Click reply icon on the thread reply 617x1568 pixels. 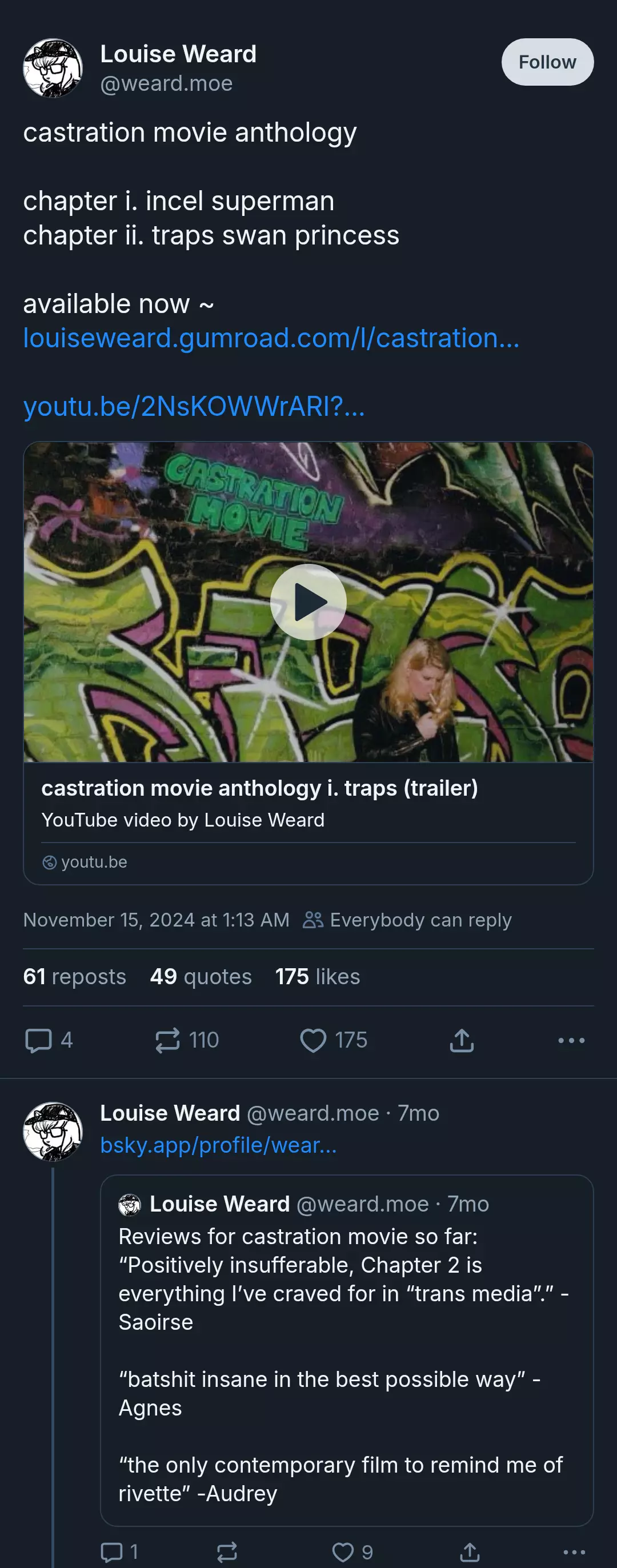coord(112,1551)
